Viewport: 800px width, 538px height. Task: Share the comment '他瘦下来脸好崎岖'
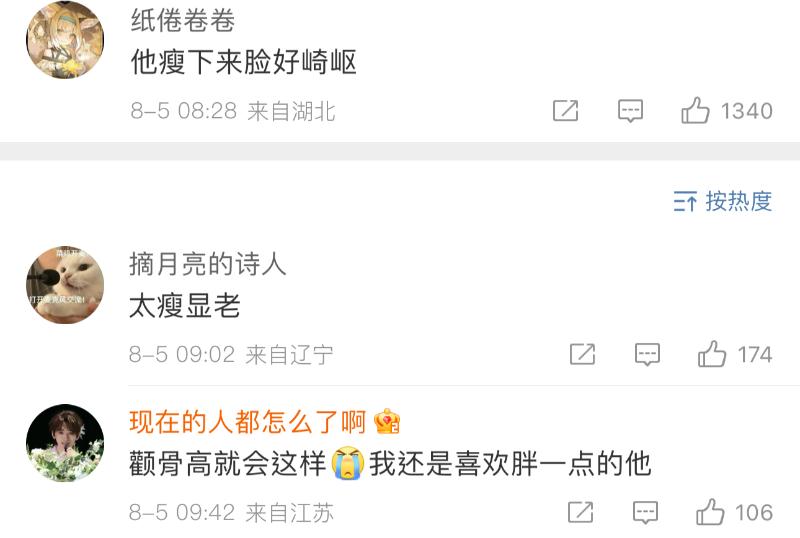(x=565, y=111)
